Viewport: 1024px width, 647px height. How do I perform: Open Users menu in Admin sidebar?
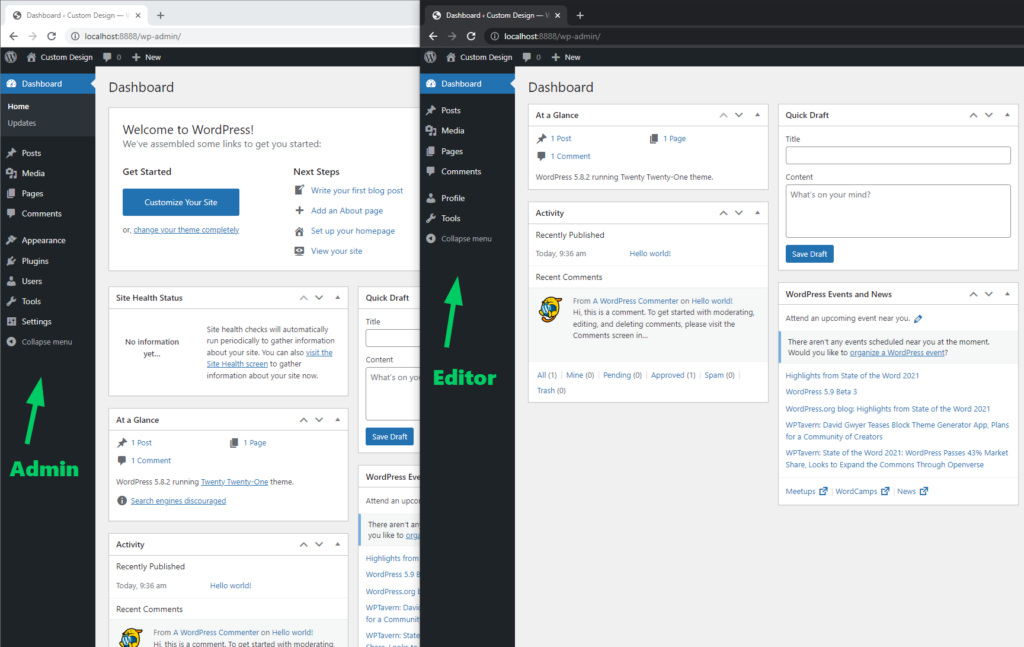[31, 281]
